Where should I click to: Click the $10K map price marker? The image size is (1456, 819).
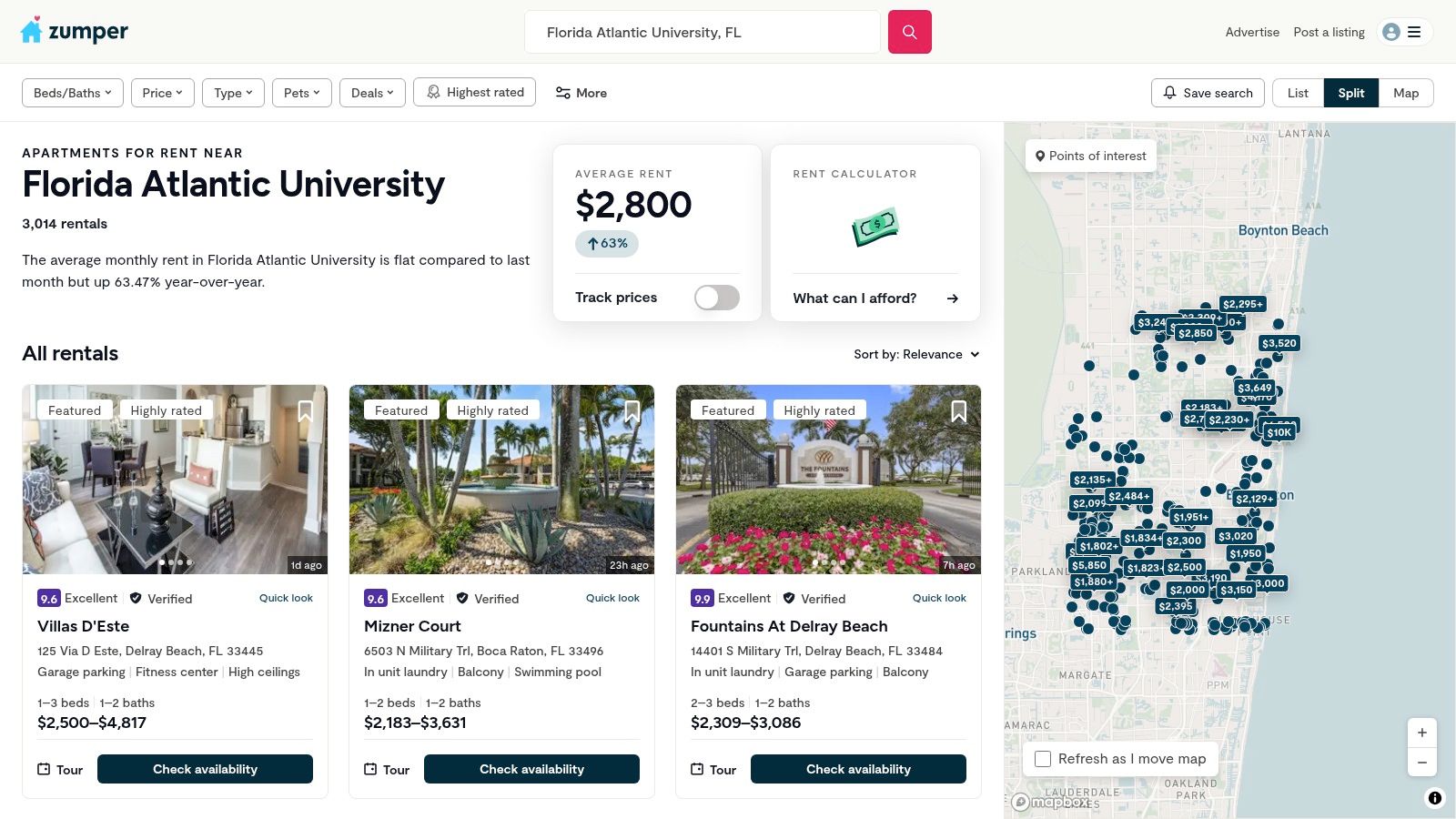tap(1279, 433)
